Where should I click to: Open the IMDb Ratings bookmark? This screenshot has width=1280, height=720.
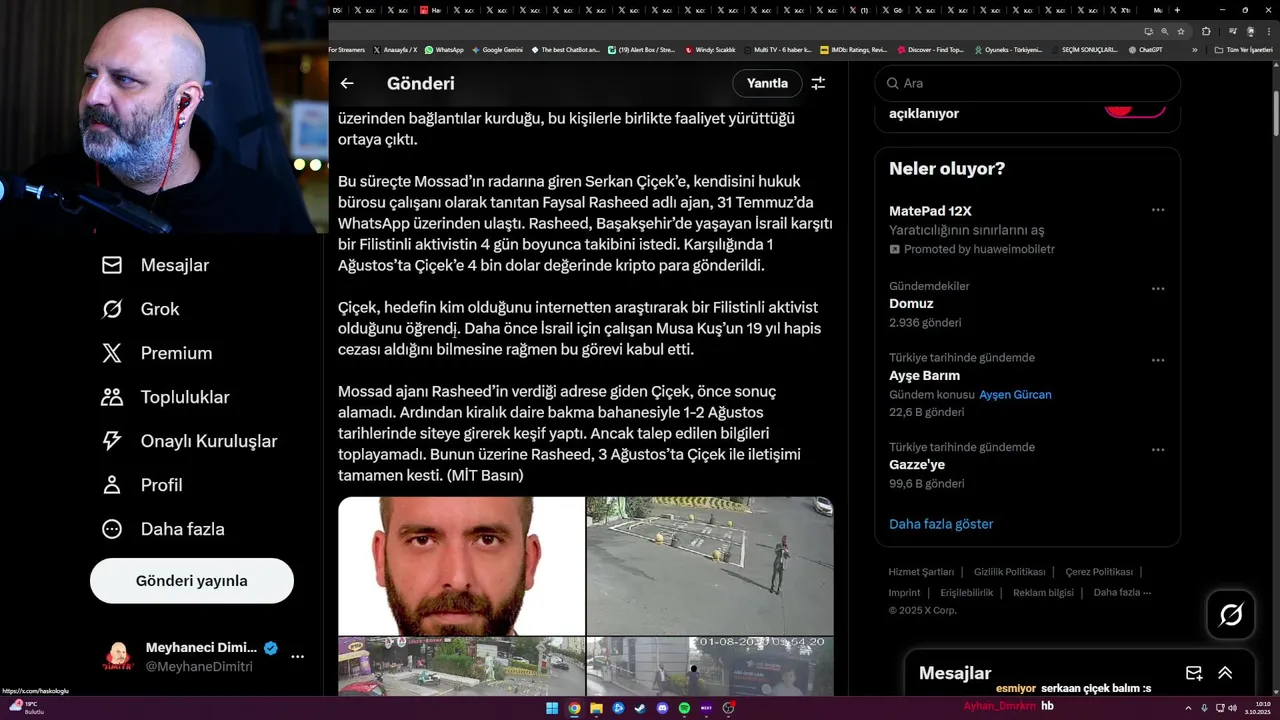point(853,50)
